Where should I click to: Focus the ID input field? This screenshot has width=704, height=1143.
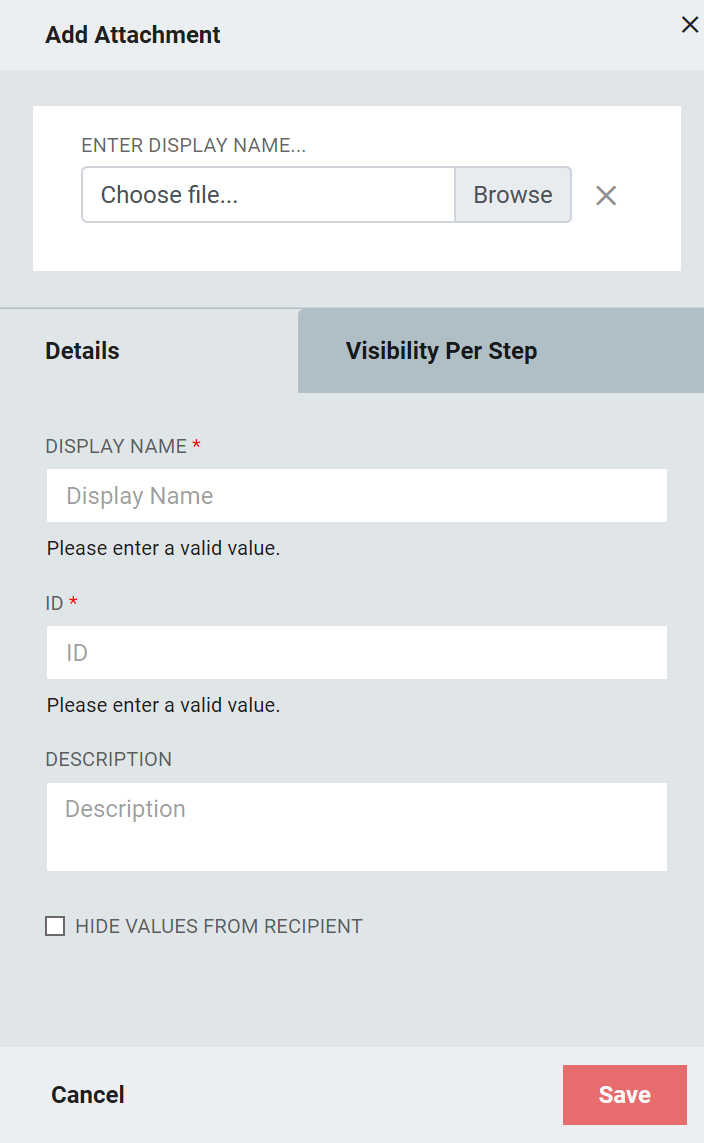pos(356,652)
